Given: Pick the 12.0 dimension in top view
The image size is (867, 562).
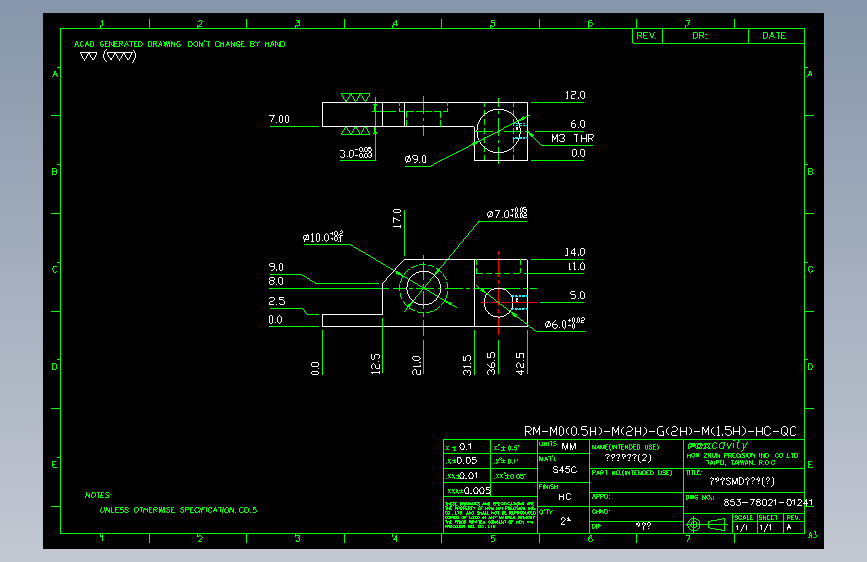Looking at the screenshot, I should pyautogui.click(x=575, y=95).
